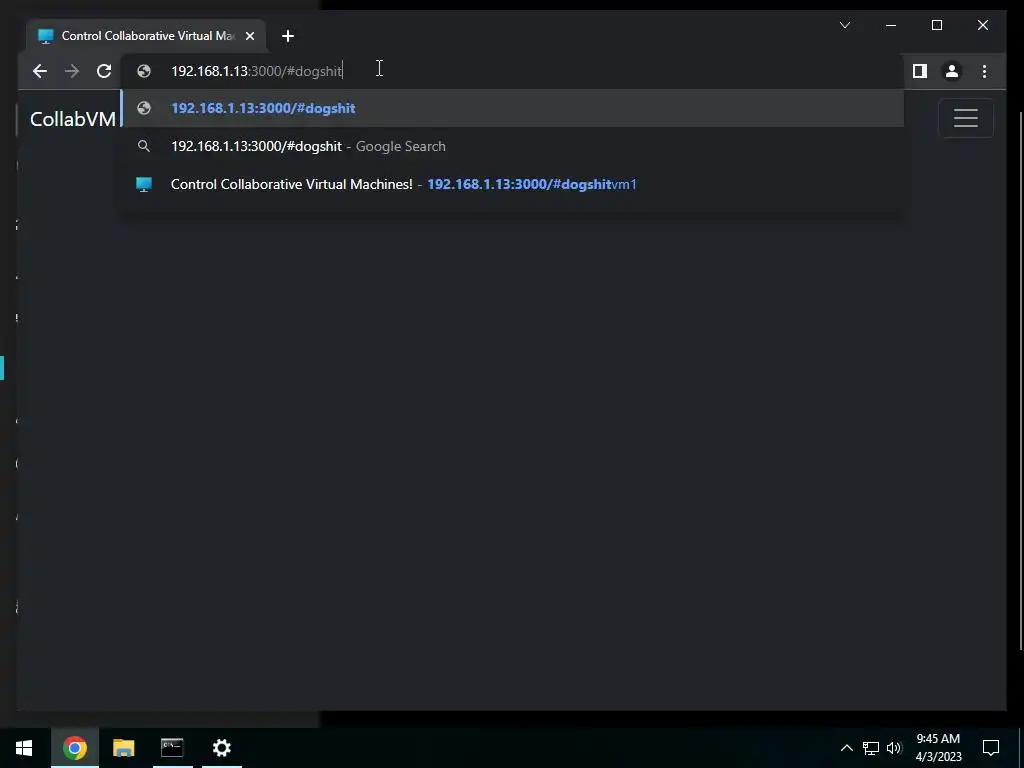Click the Chrome icon in the taskbar

coord(75,748)
